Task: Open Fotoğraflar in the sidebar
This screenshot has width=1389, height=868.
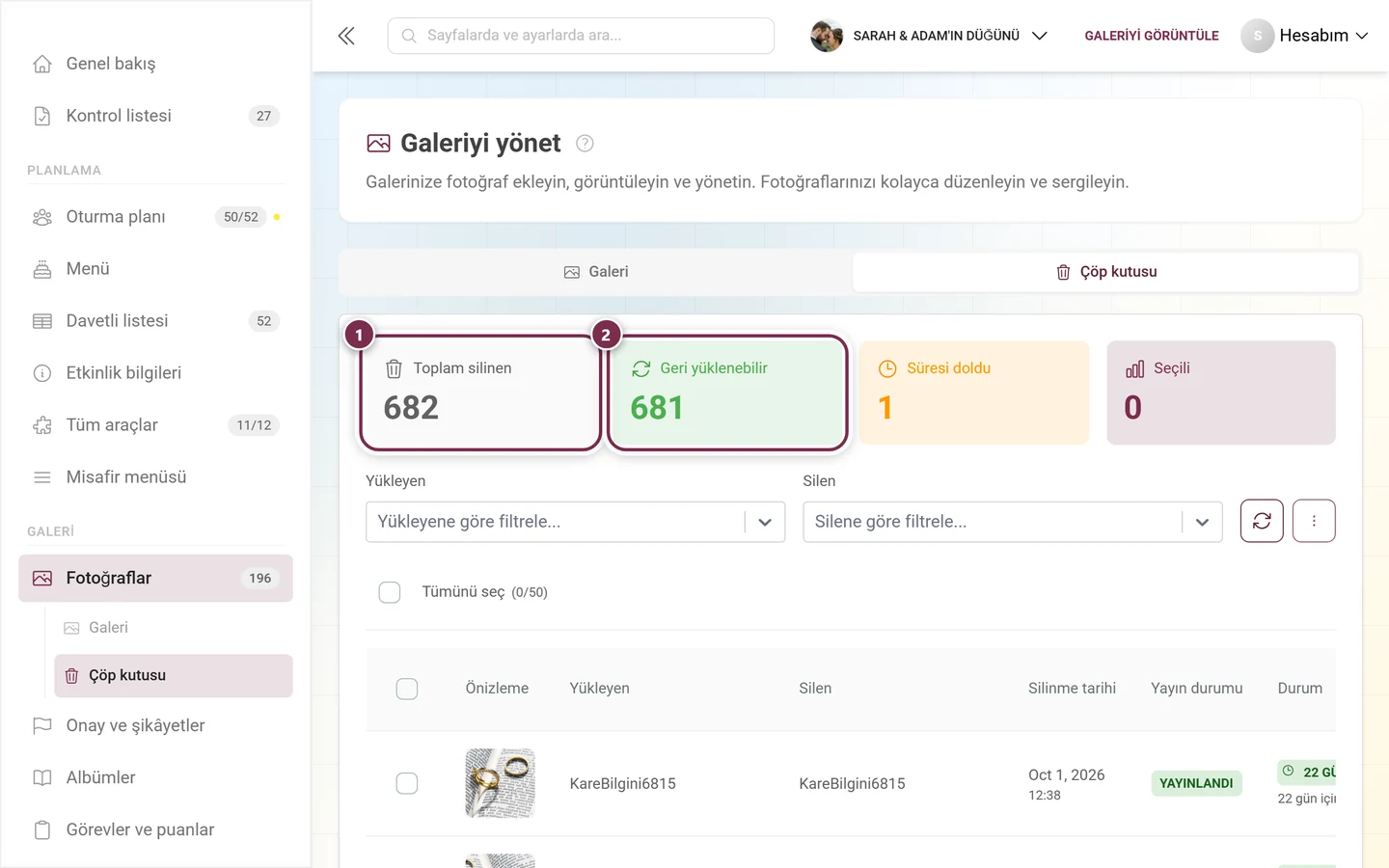Action: 155,579
